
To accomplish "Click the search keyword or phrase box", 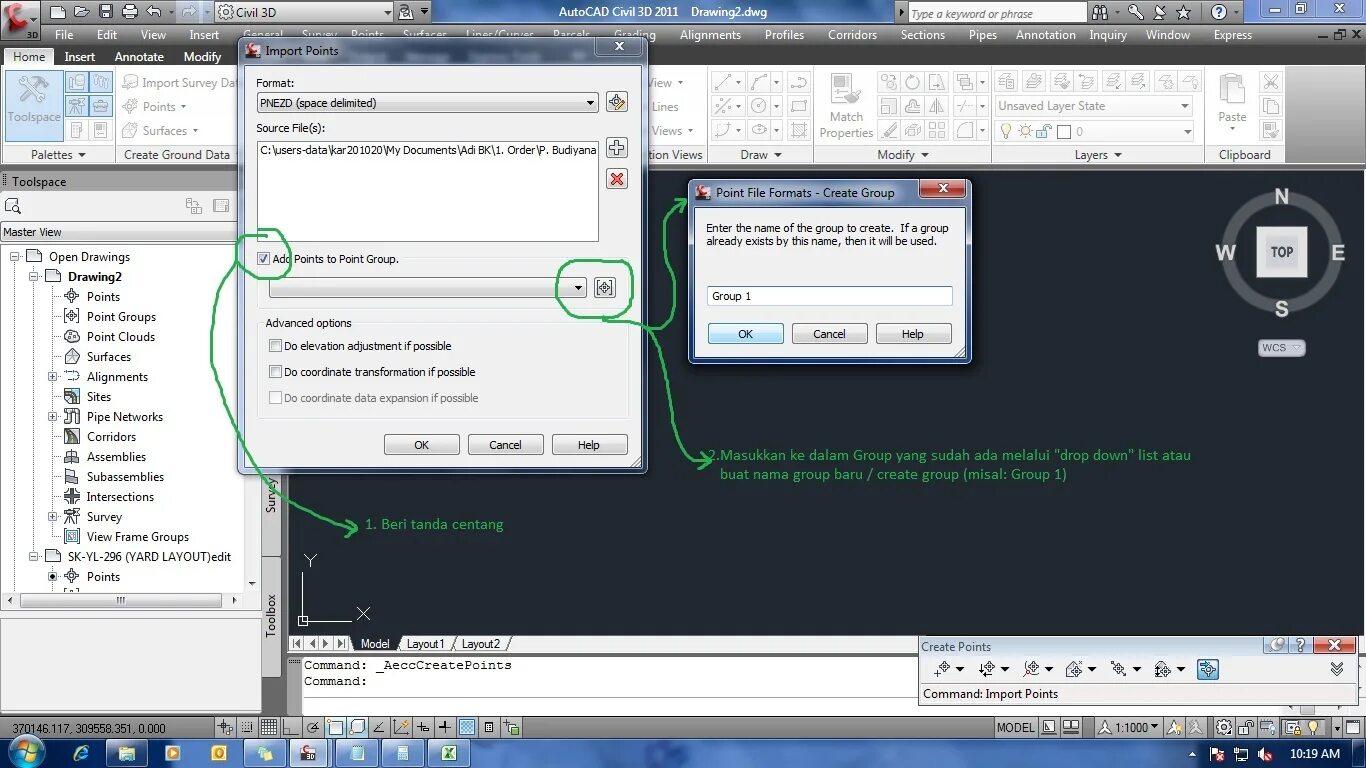I will 997,13.
